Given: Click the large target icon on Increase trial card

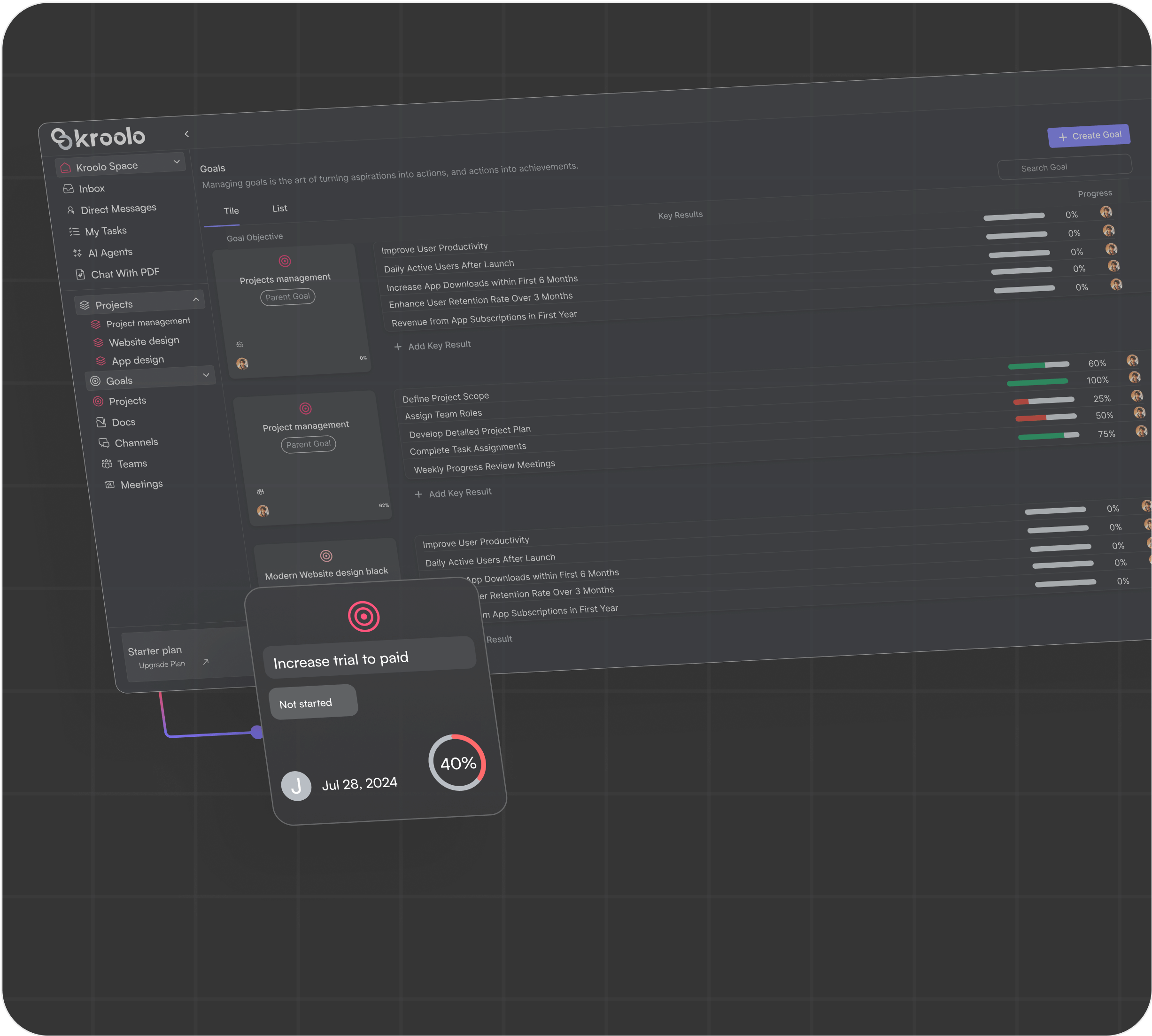Looking at the screenshot, I should point(363,617).
